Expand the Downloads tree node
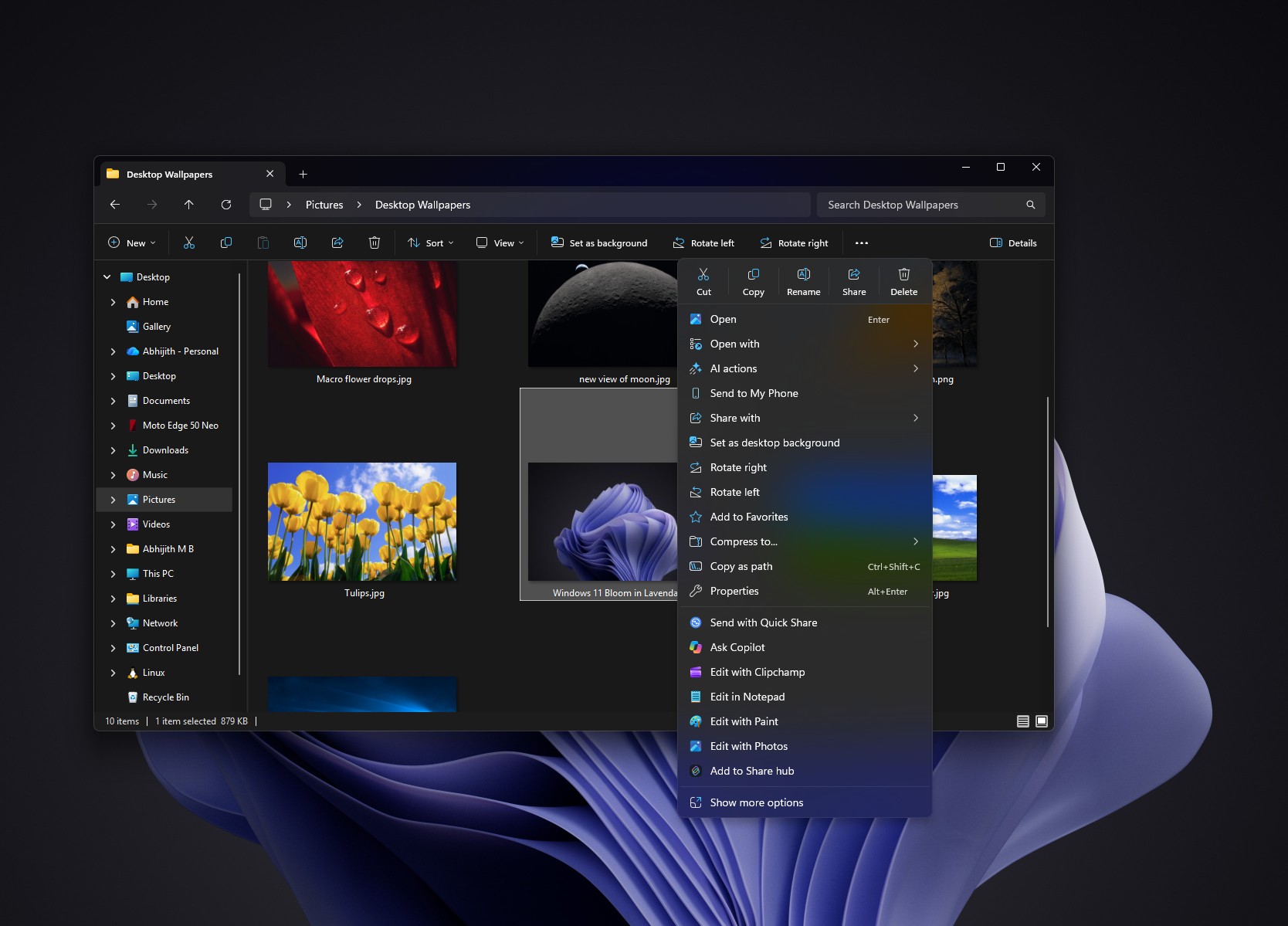Viewport: 1288px width, 926px height. tap(114, 450)
